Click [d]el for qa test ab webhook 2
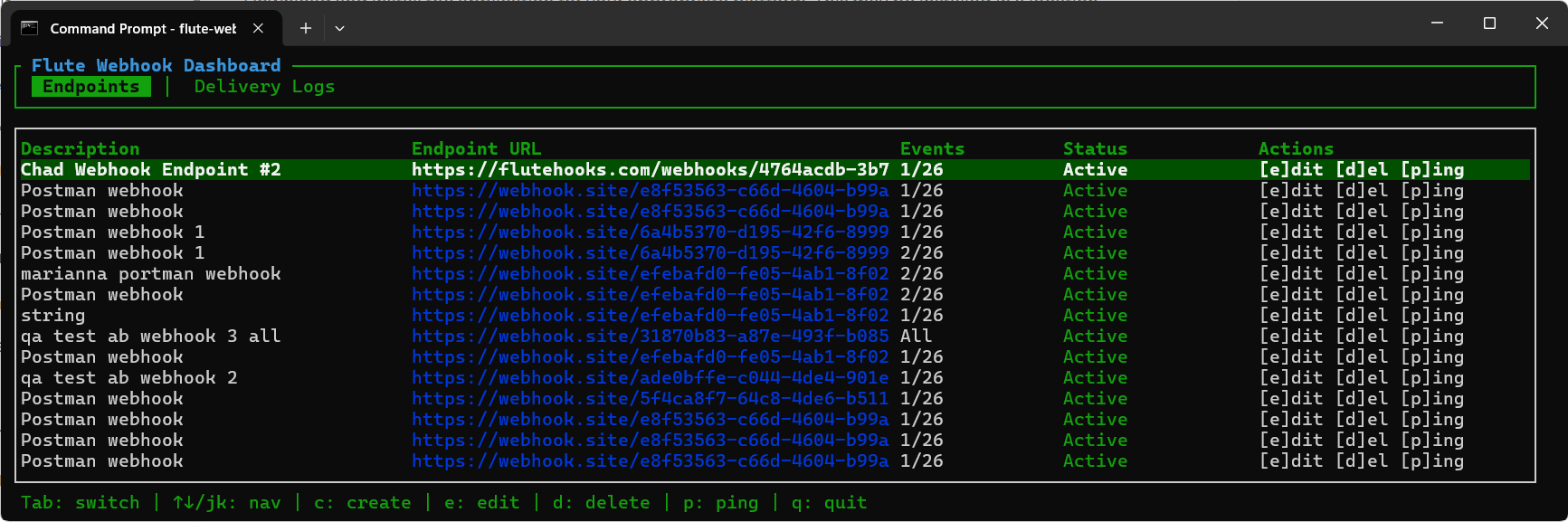The width and height of the screenshot is (1568, 522). [x=1362, y=378]
